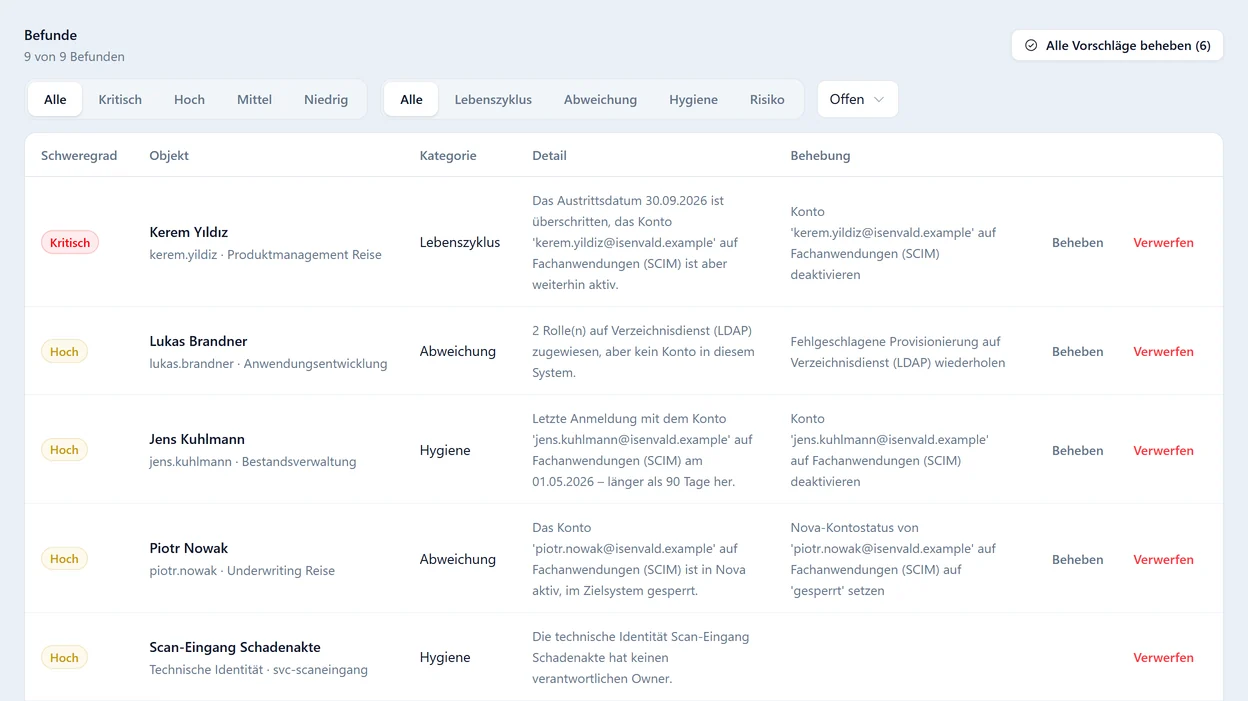Viewport: 1248px width, 701px height.
Task: Switch to Niedrig severity filter
Action: 326,99
